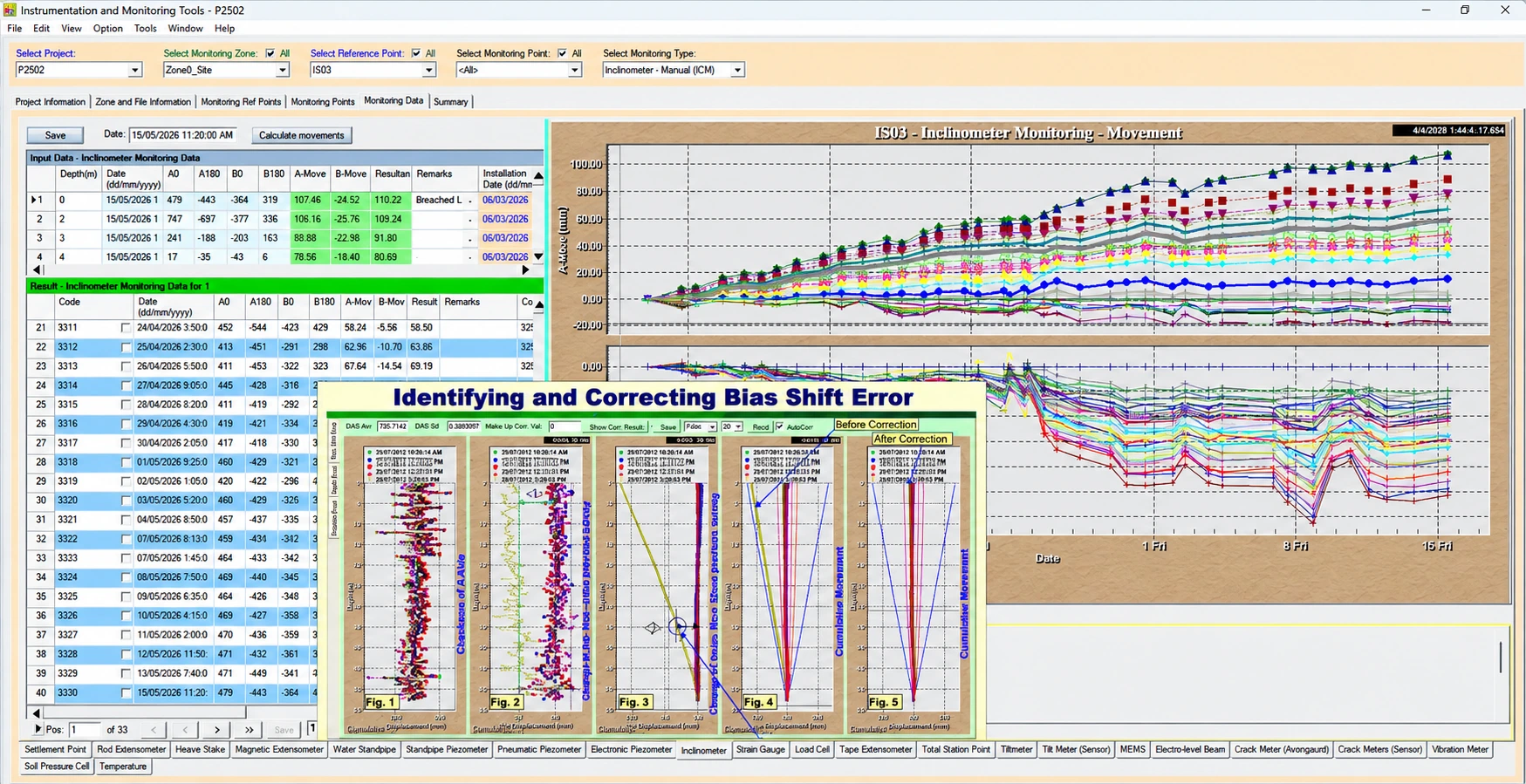This screenshot has width=1526, height=784.
Task: Click the current-row arrow on input row 1
Action: (x=34, y=200)
